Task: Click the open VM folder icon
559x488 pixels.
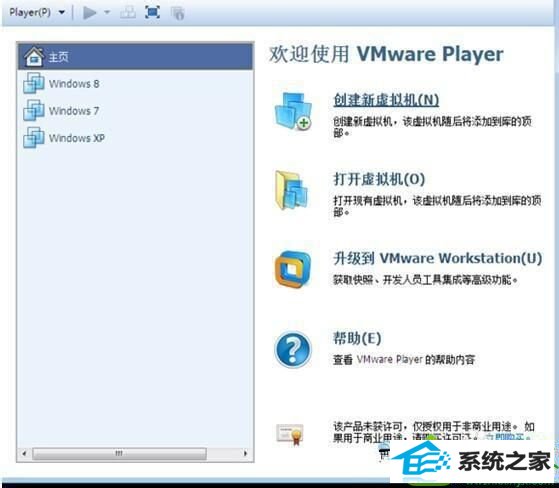Action: tap(292, 190)
